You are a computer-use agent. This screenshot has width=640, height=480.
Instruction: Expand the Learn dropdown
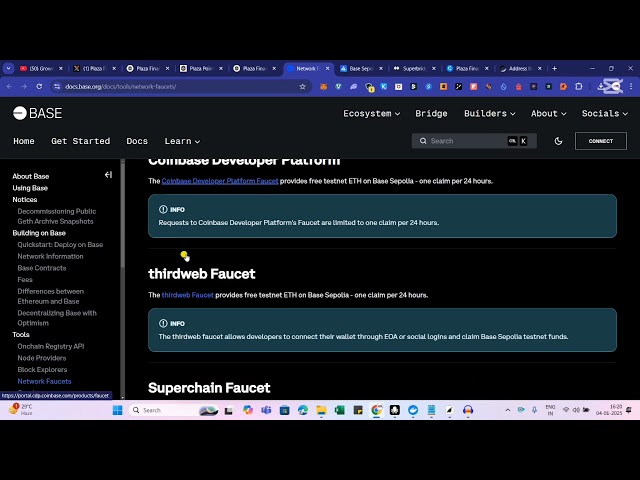coord(182,141)
